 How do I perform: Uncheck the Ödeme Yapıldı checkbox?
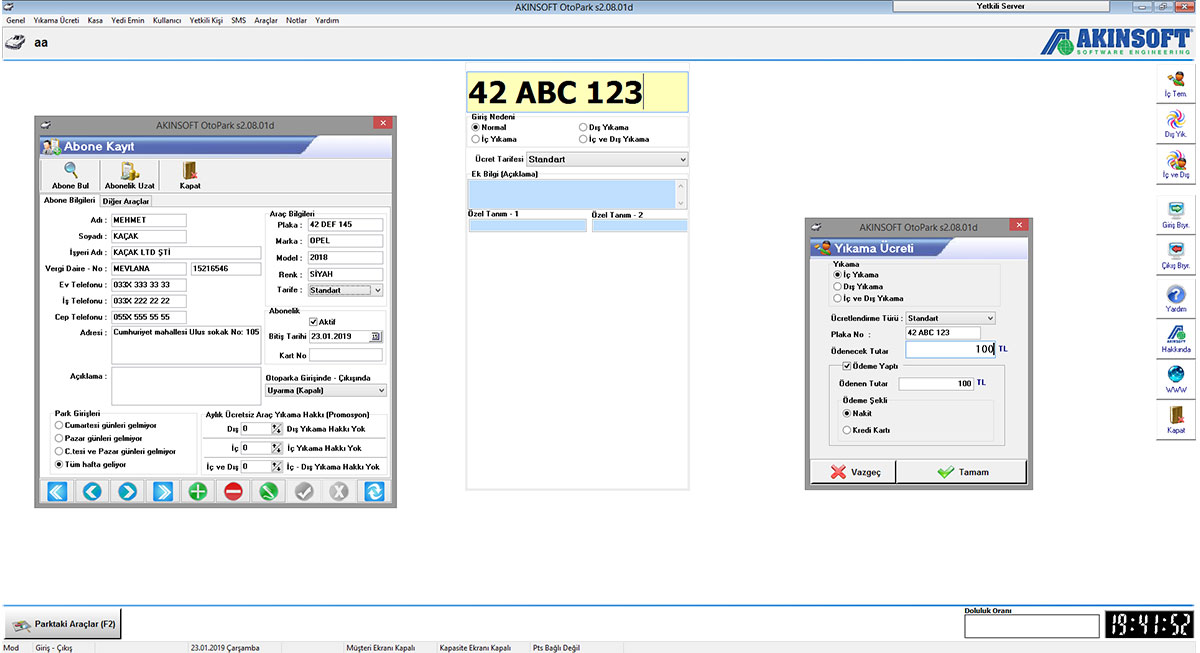847,366
